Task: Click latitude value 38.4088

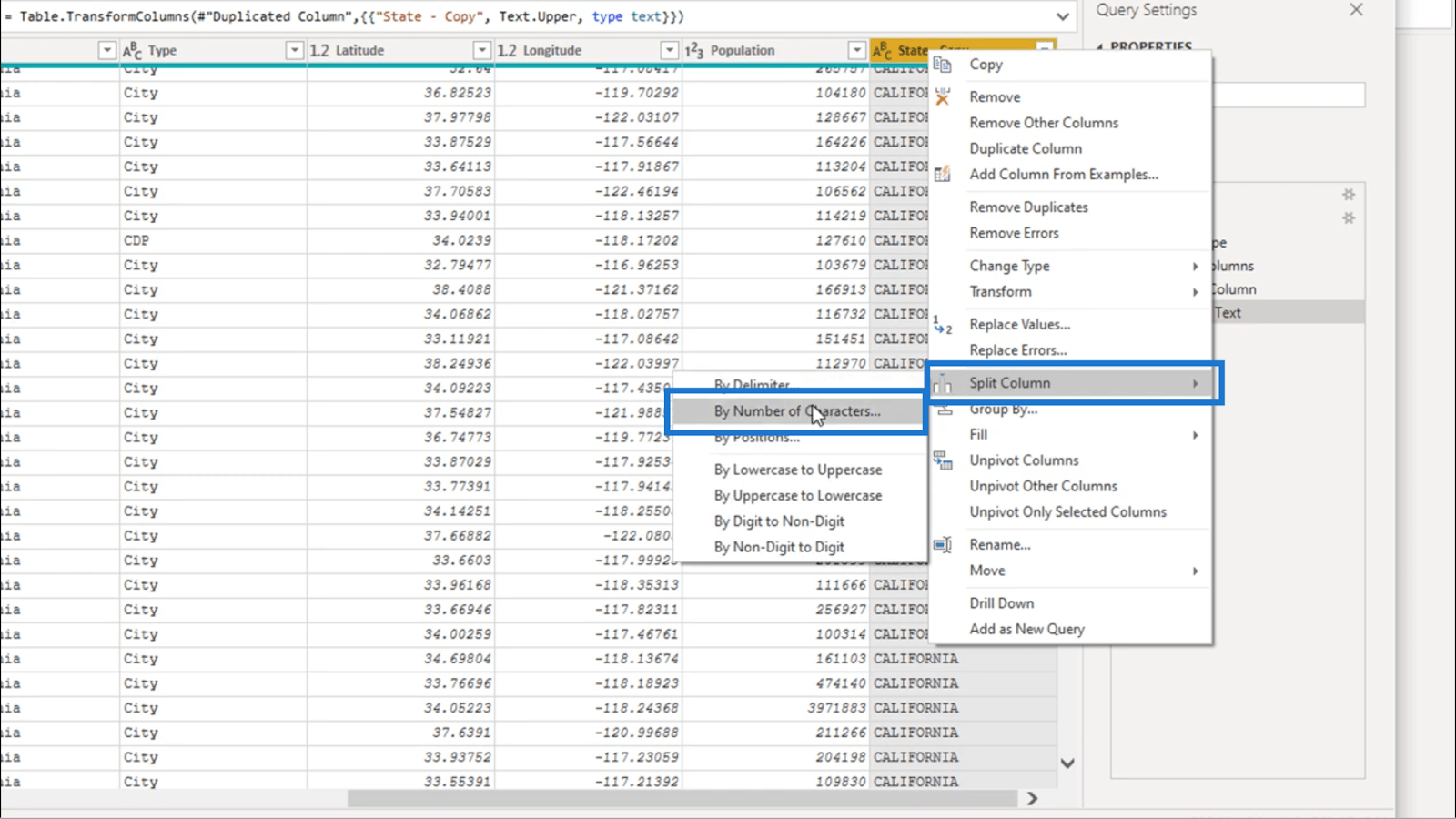Action: (461, 289)
